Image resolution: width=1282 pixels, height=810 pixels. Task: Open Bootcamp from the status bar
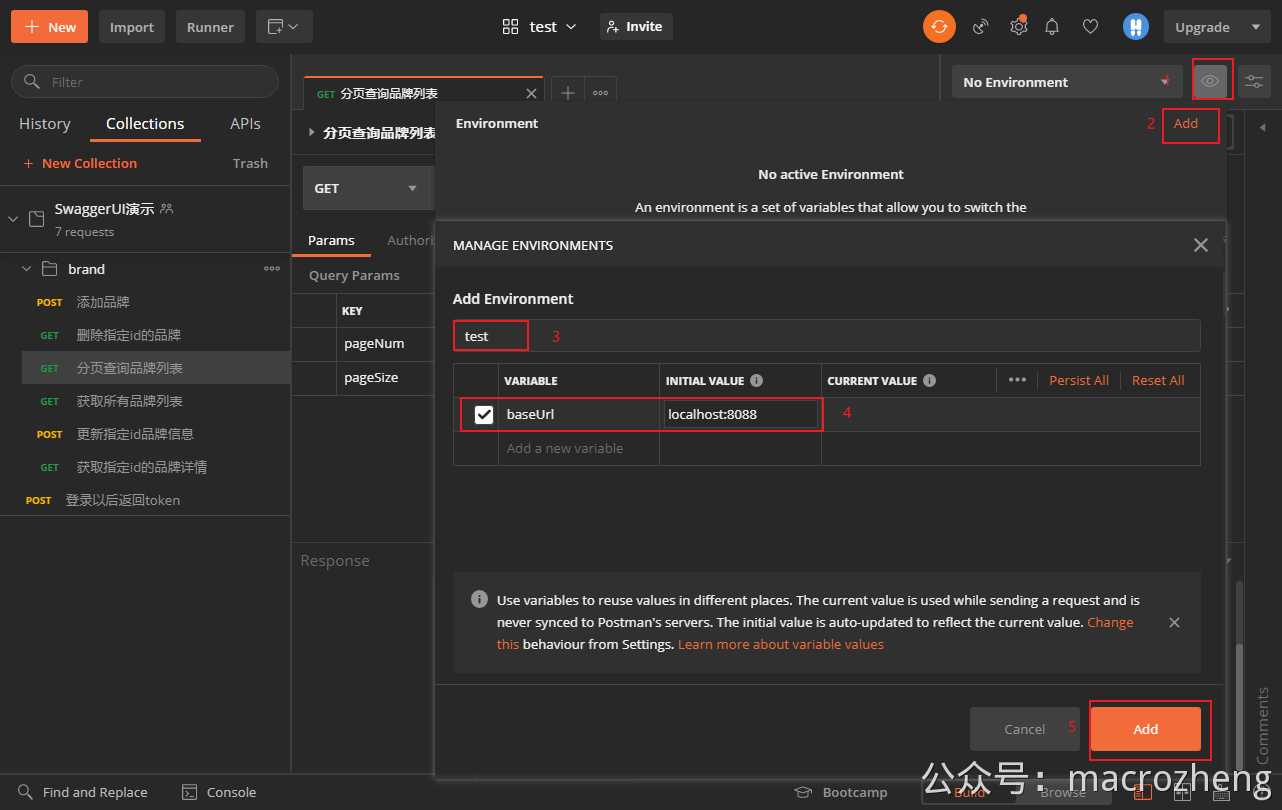click(x=841, y=792)
